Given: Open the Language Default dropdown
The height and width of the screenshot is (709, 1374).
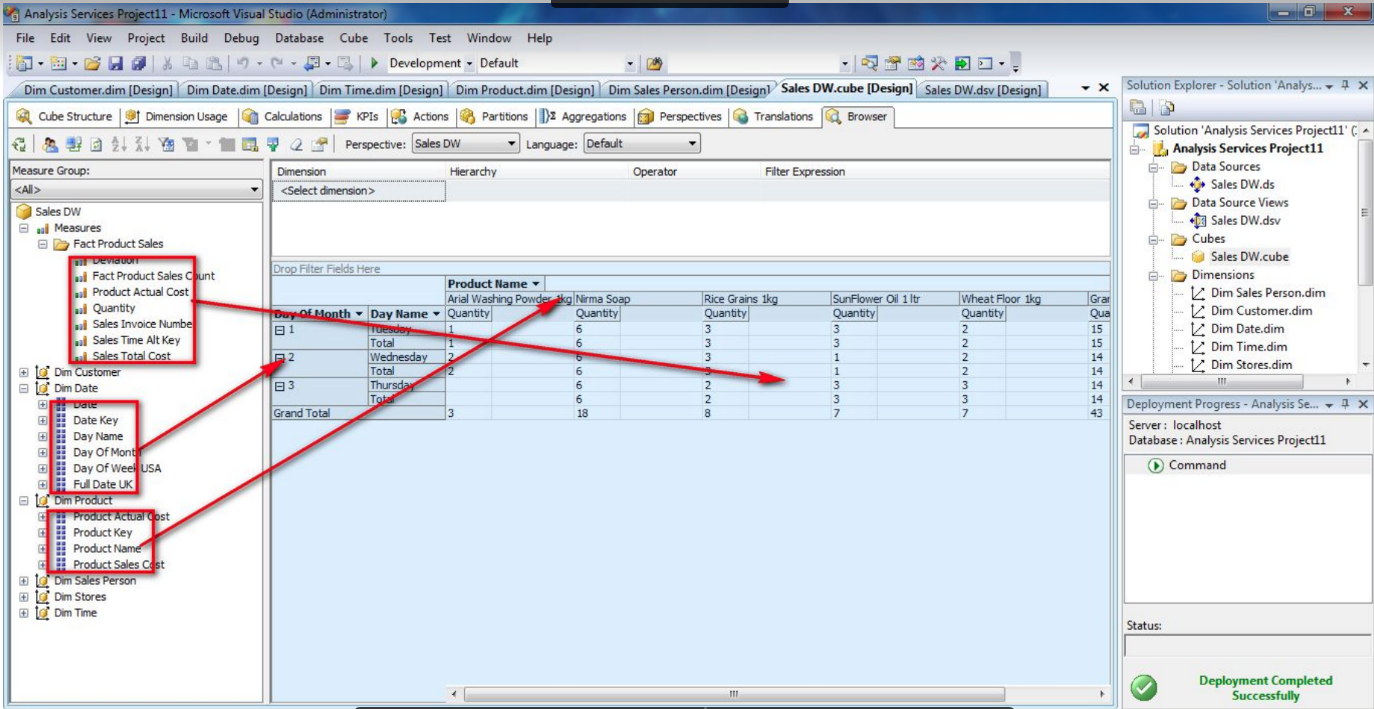Looking at the screenshot, I should click(692, 144).
